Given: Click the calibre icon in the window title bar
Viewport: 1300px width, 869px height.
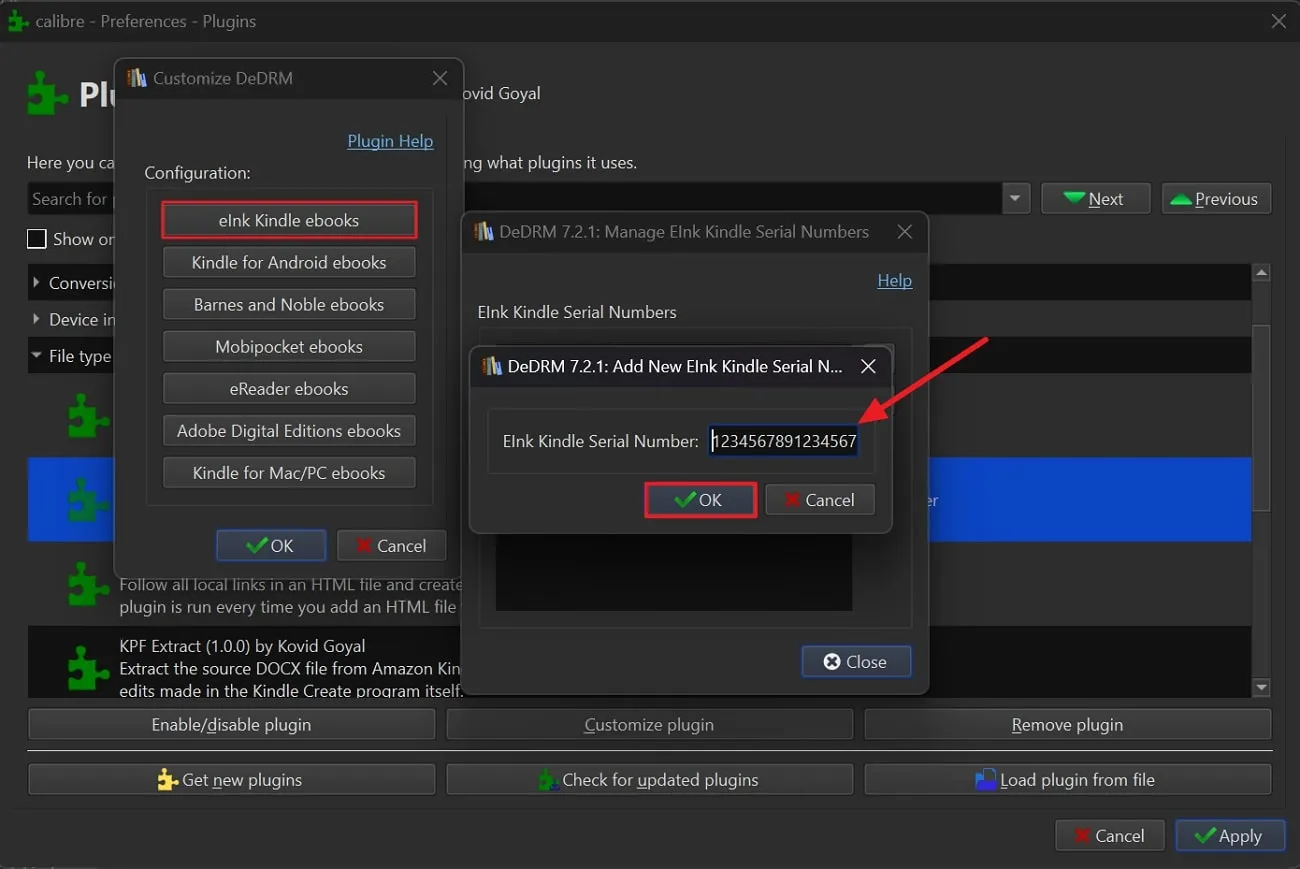Looking at the screenshot, I should (17, 21).
